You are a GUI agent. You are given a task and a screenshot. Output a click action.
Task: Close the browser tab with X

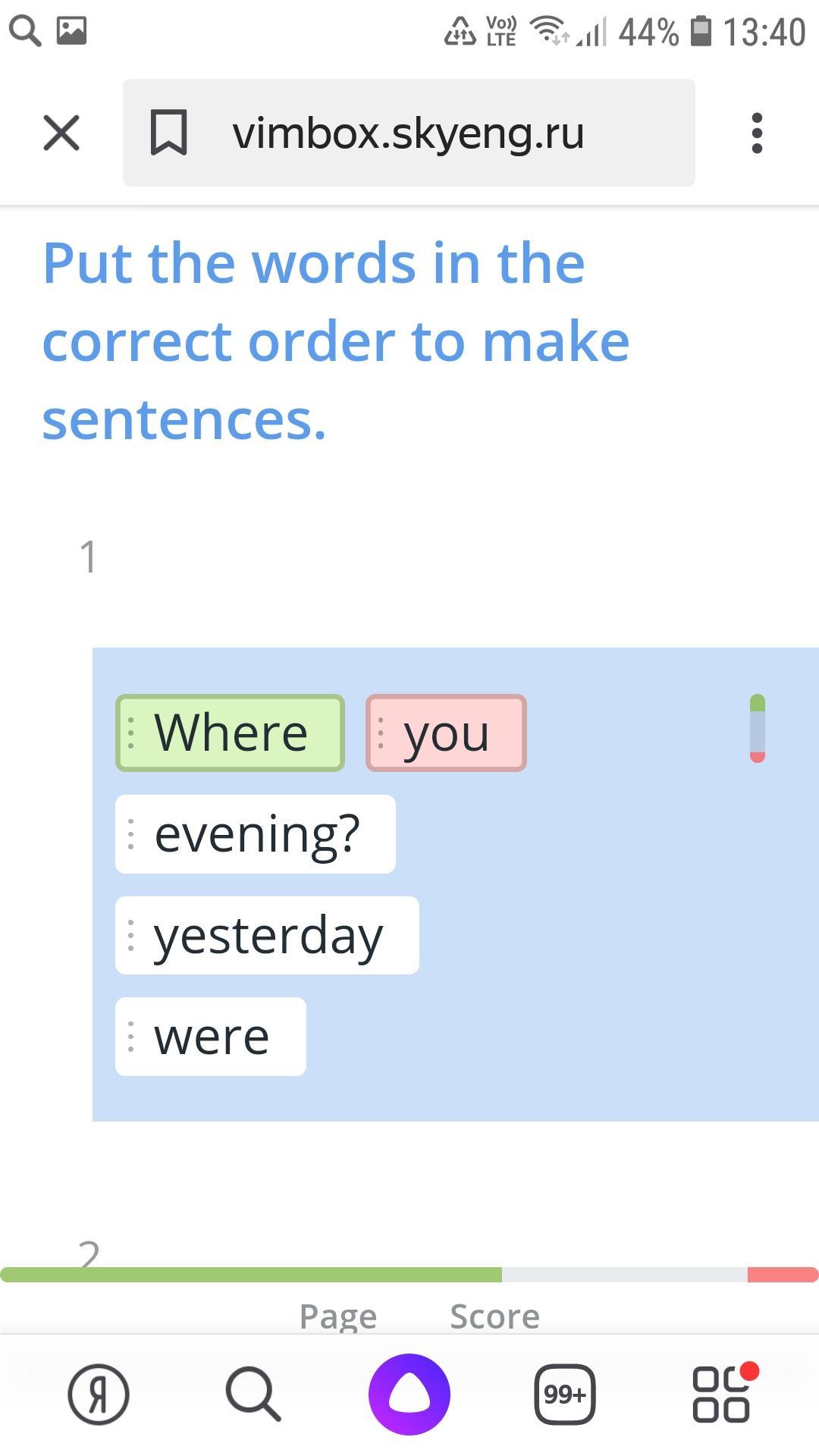point(61,133)
